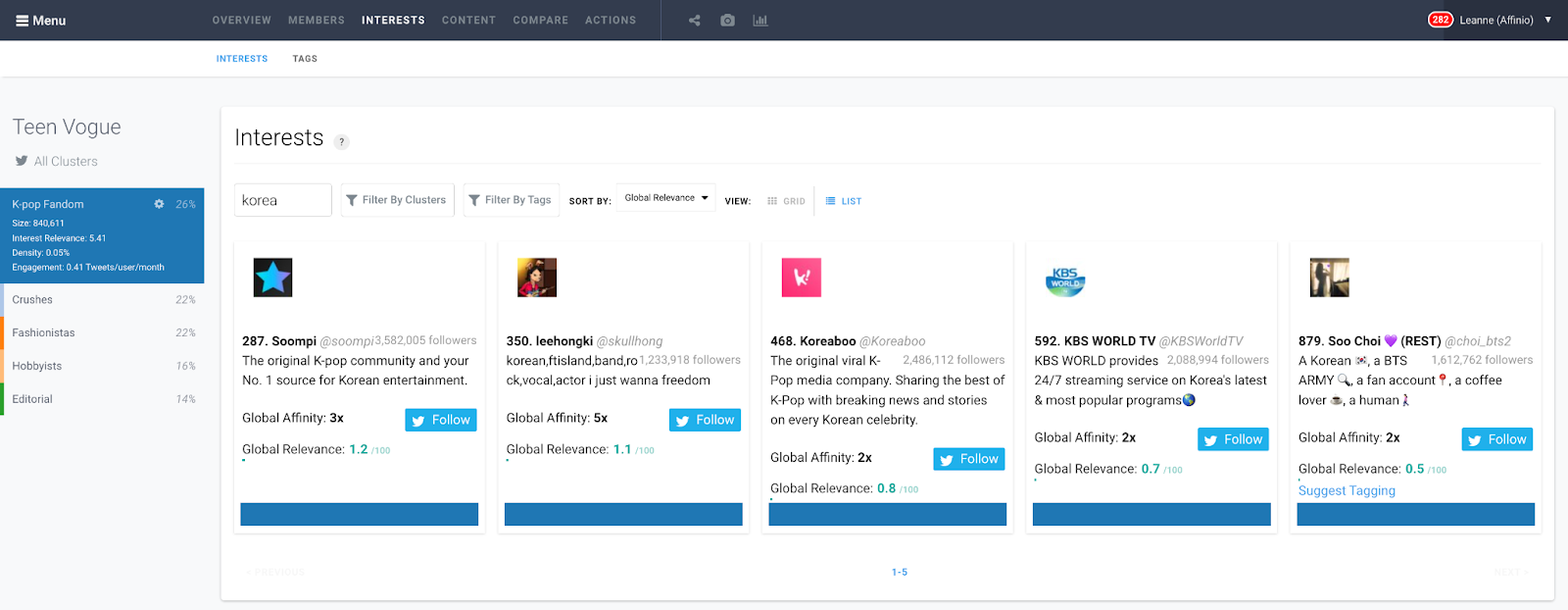Viewport: 1568px width, 610px height.
Task: Click leehongki card blue bar
Action: click(x=623, y=514)
